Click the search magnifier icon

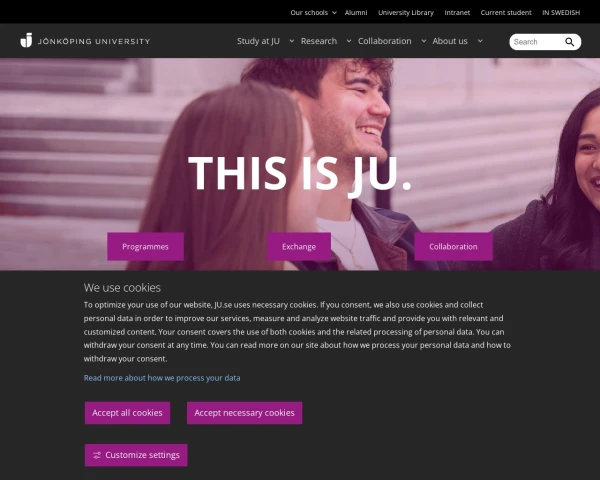pyautogui.click(x=569, y=42)
